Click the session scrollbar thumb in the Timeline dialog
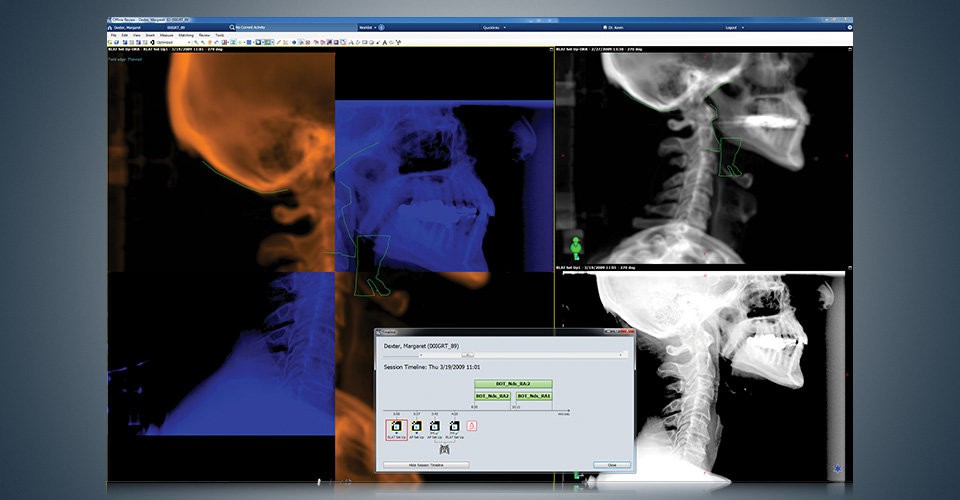This screenshot has width=960, height=500. [x=468, y=355]
